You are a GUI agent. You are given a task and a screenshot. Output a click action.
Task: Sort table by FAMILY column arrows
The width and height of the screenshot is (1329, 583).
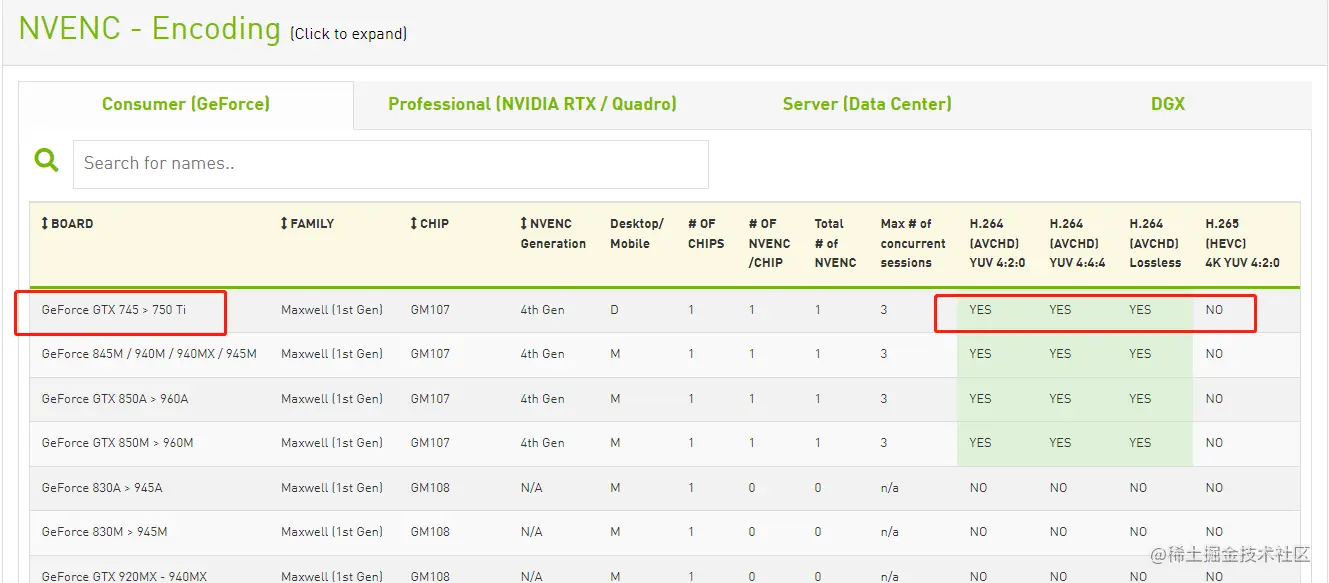point(284,224)
